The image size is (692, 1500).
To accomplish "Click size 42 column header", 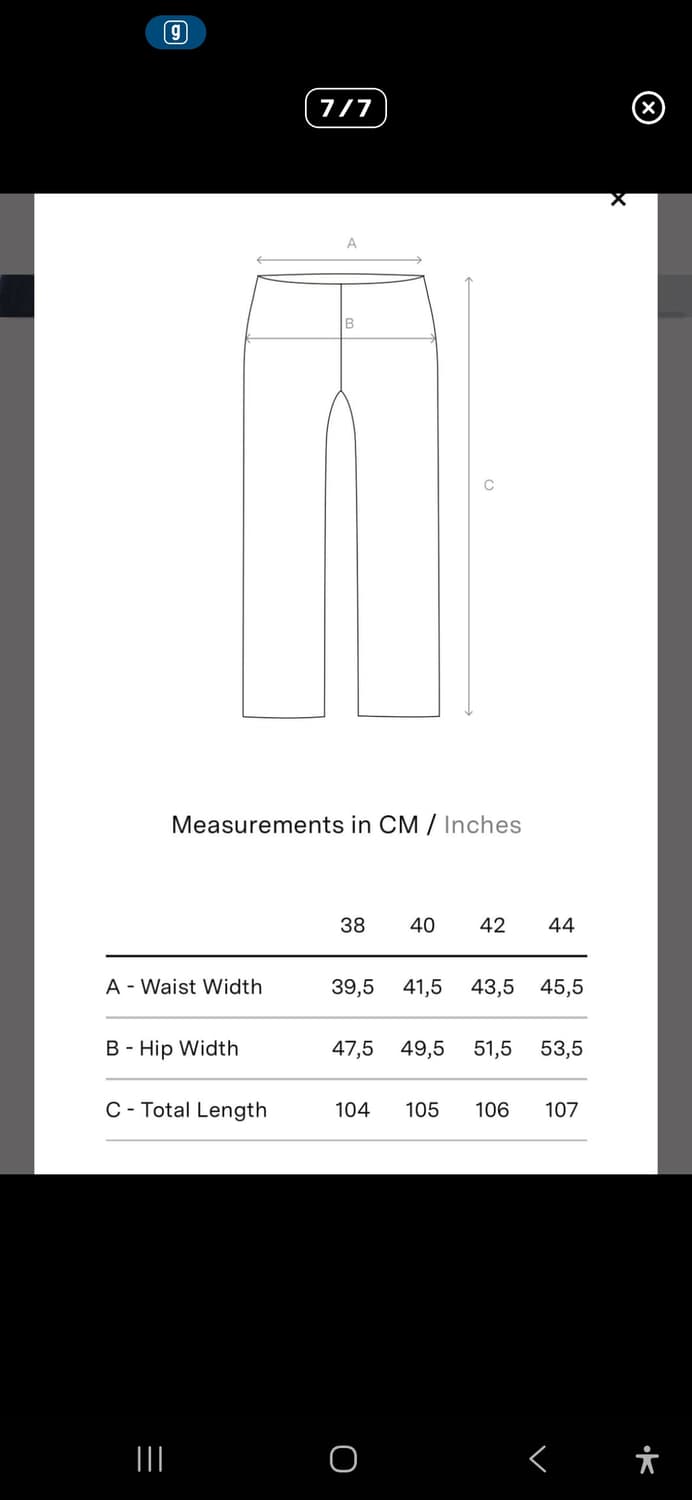I will pos(492,925).
